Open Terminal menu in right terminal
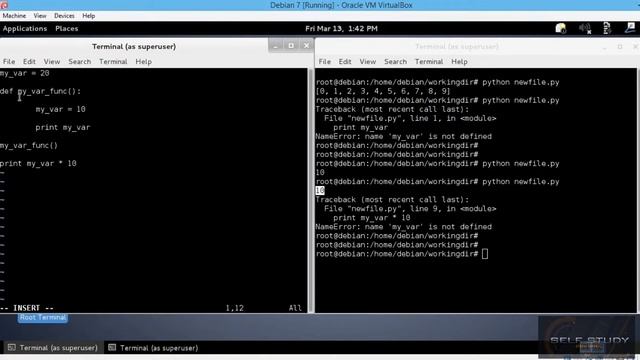The height and width of the screenshot is (360, 640). [429, 62]
